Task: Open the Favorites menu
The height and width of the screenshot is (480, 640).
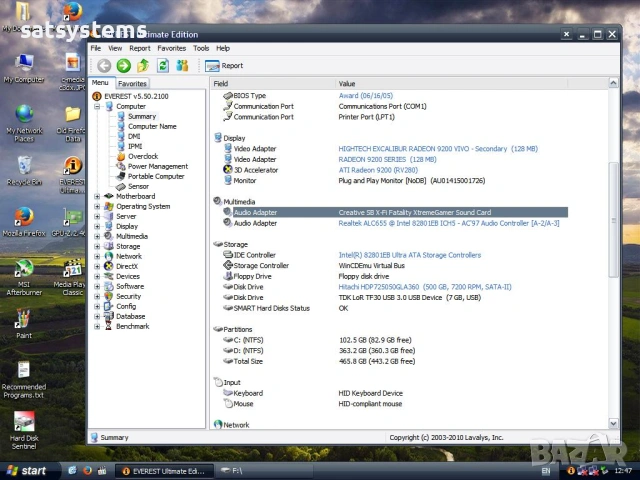Action: pyautogui.click(x=171, y=48)
